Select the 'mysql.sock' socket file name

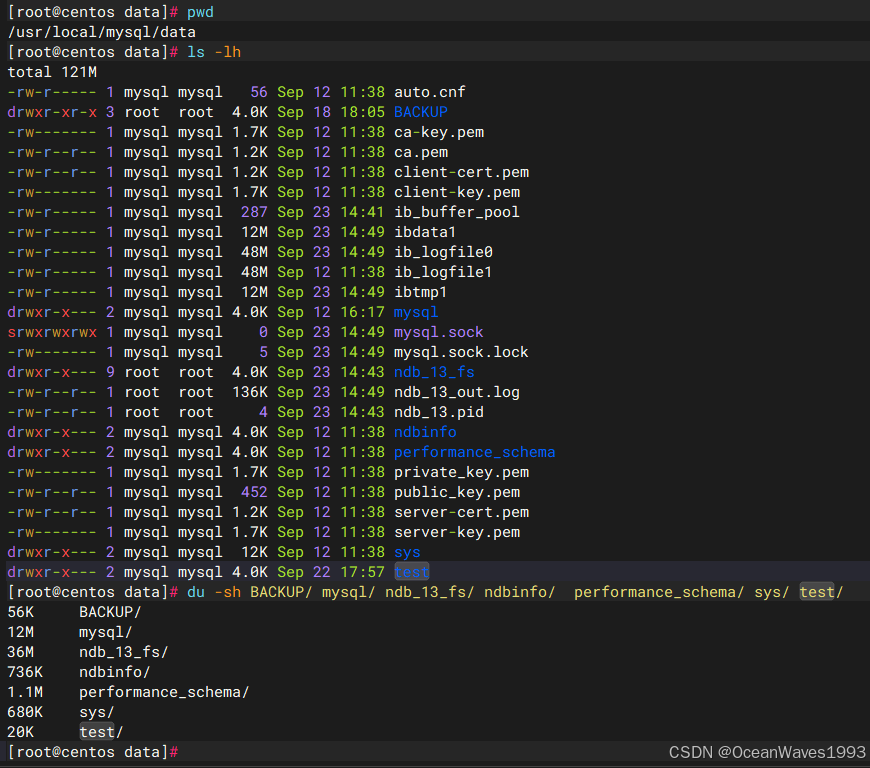(x=438, y=332)
